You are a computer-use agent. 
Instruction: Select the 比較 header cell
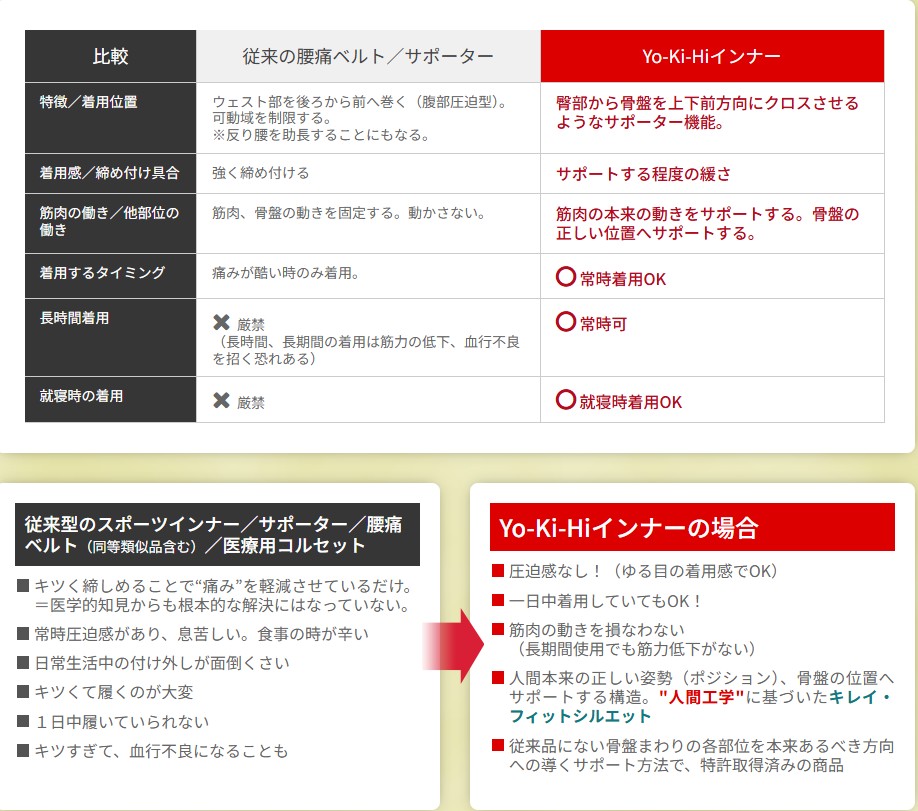tap(110, 56)
